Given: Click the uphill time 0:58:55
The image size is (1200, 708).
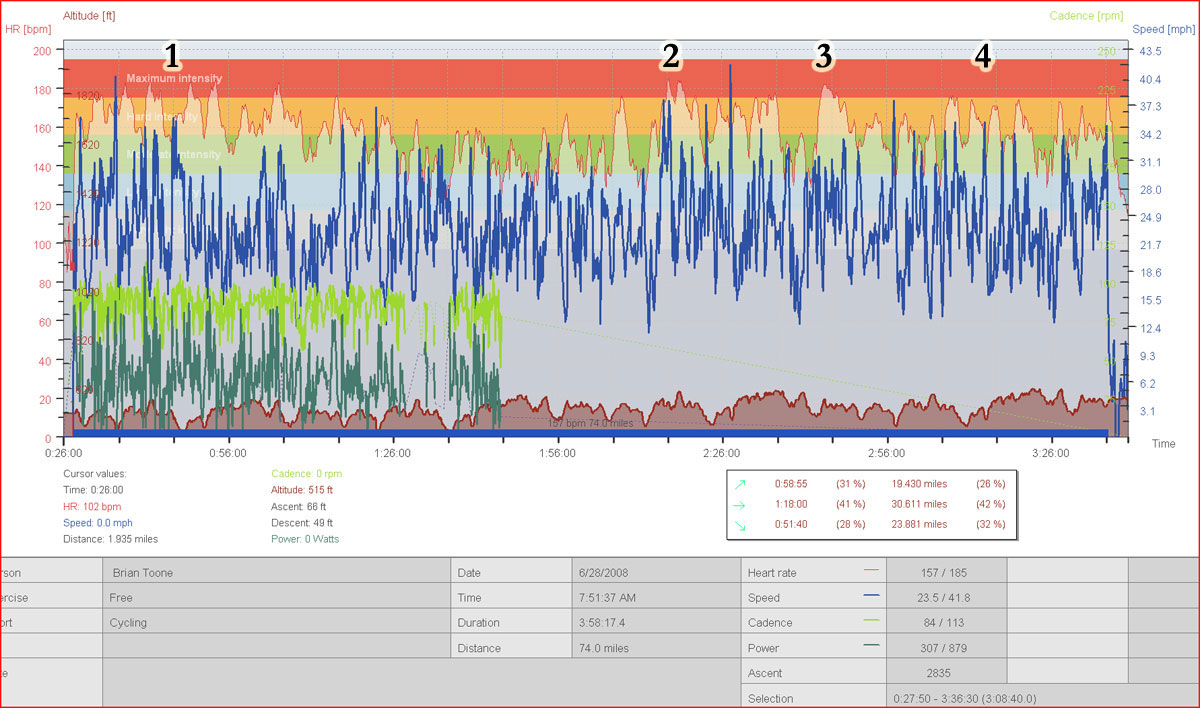Looking at the screenshot, I should (x=792, y=484).
